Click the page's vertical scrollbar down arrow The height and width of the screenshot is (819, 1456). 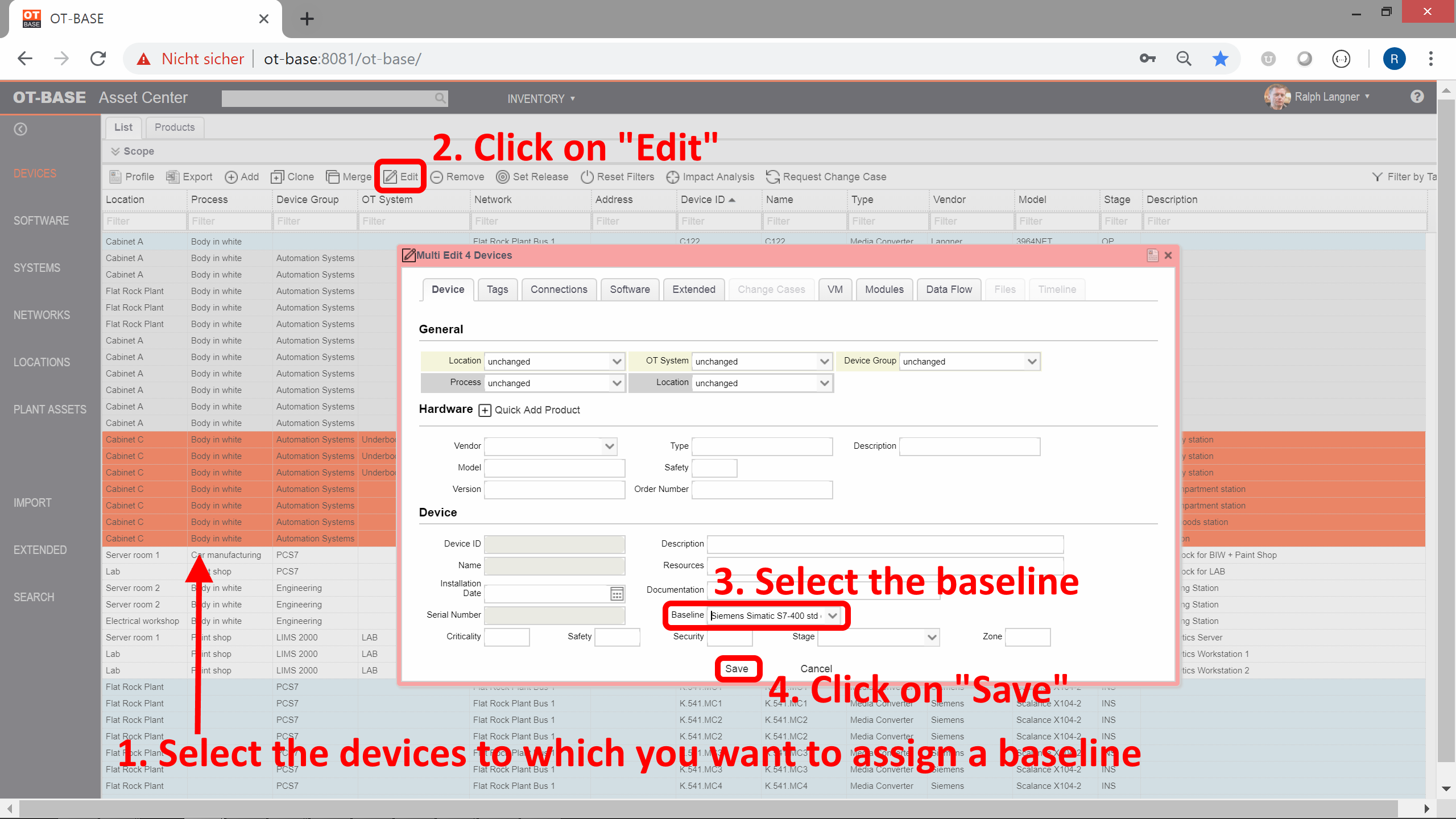tap(1446, 789)
